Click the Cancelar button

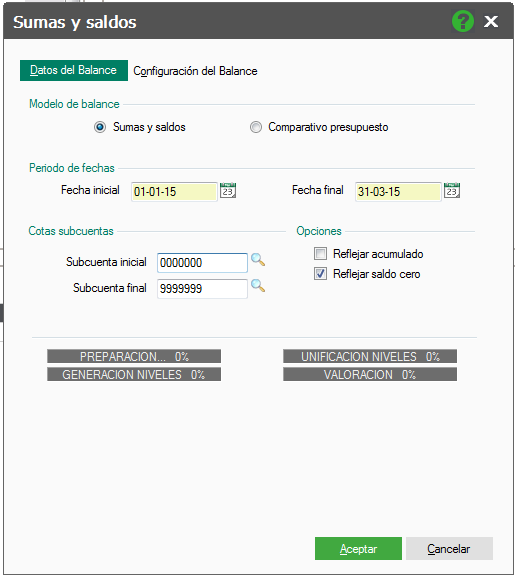click(449, 548)
